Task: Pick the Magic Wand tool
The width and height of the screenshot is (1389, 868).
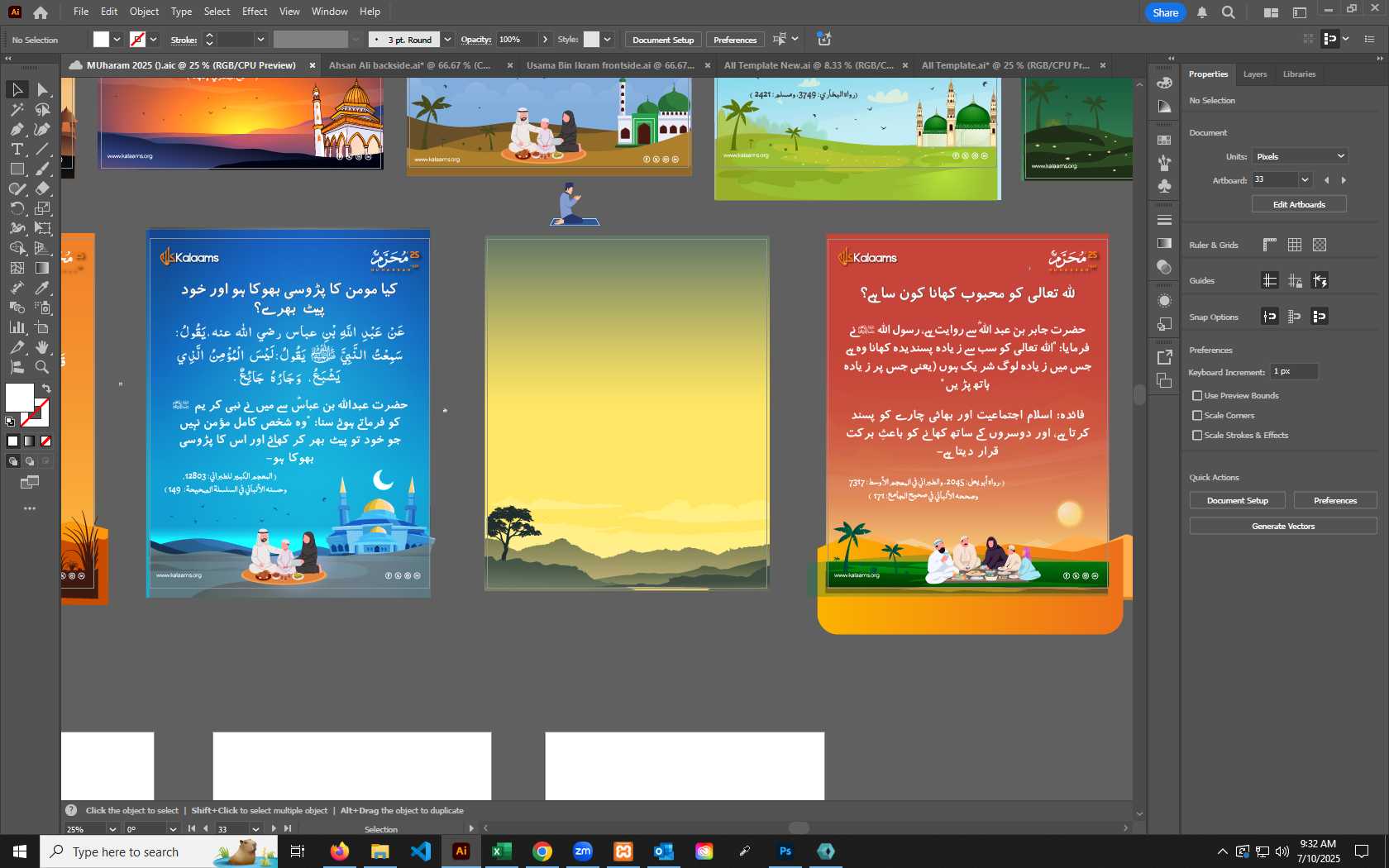Action: coord(17,109)
